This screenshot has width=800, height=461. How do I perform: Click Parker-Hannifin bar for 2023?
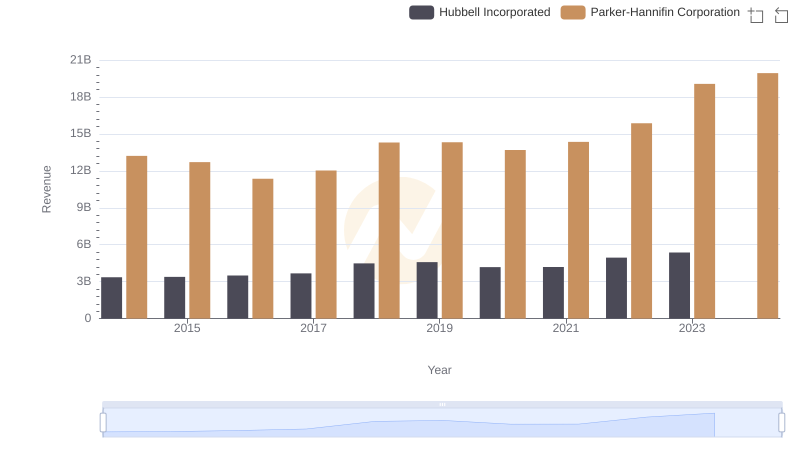(x=704, y=201)
